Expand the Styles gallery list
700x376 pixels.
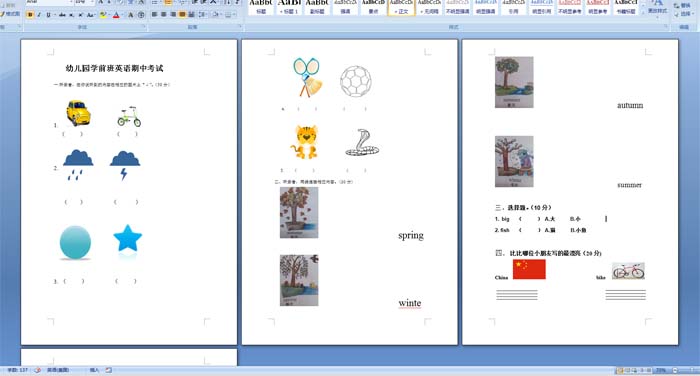coord(644,13)
